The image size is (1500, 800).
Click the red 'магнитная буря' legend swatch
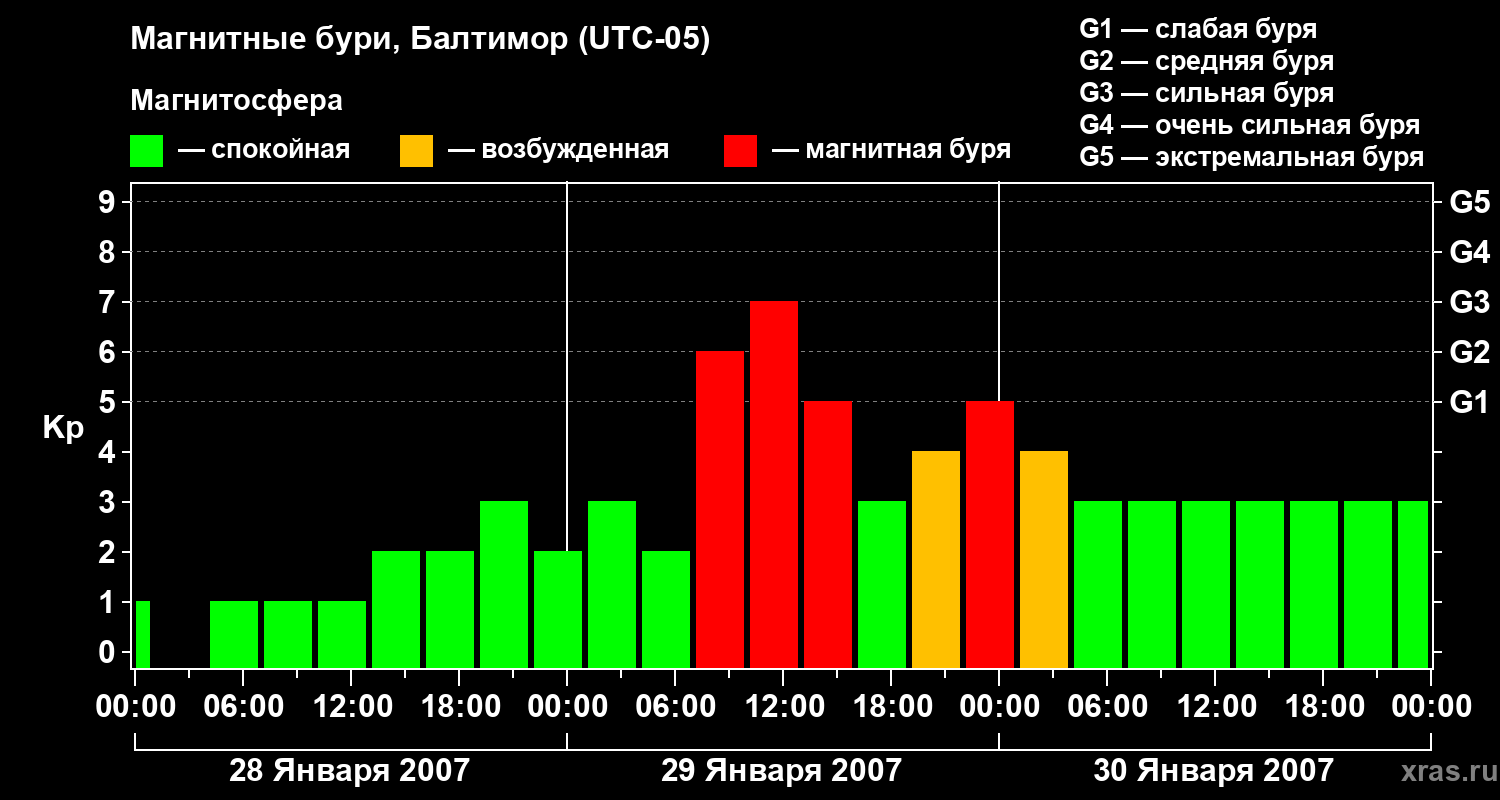click(x=740, y=151)
